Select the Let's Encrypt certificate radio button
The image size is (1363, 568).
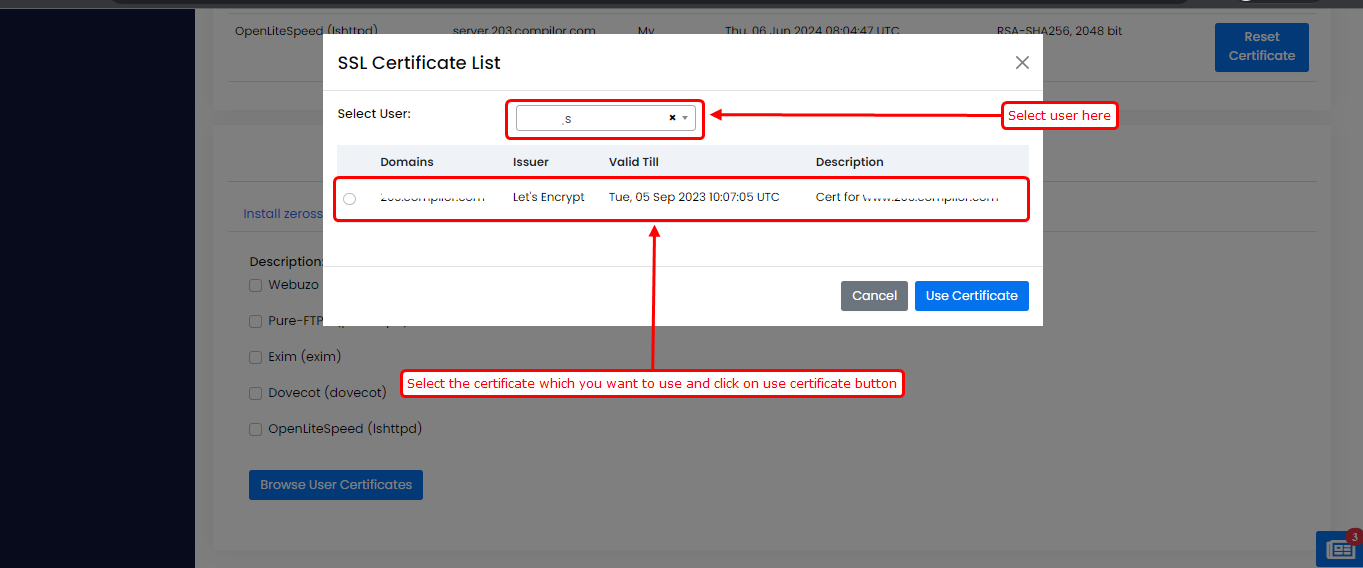click(x=349, y=199)
